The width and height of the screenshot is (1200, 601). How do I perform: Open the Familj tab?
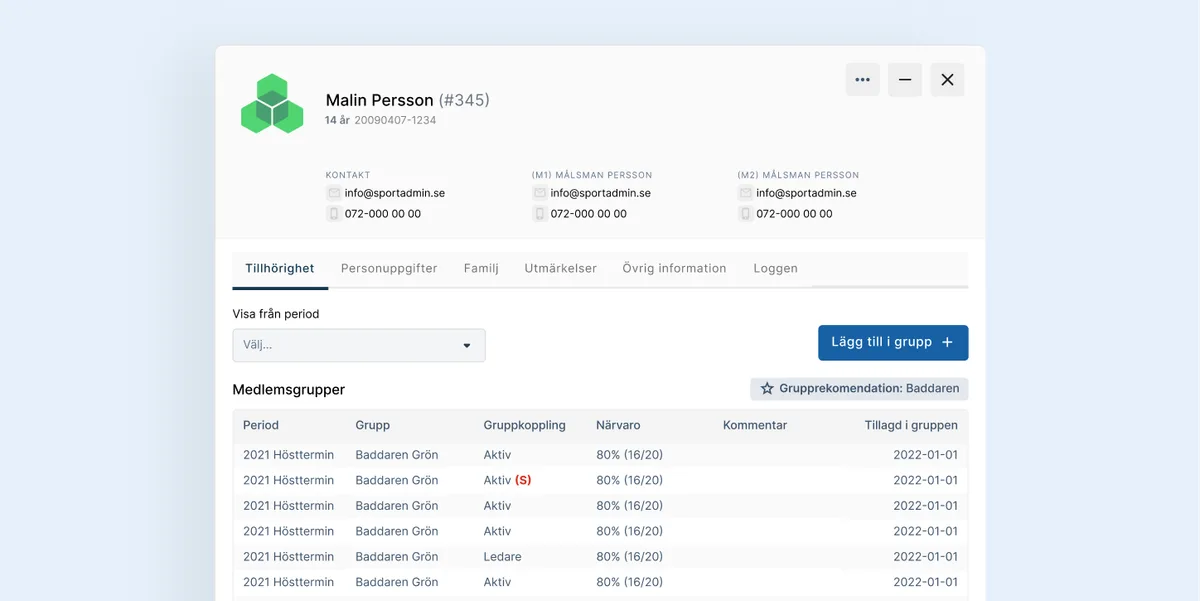(481, 268)
